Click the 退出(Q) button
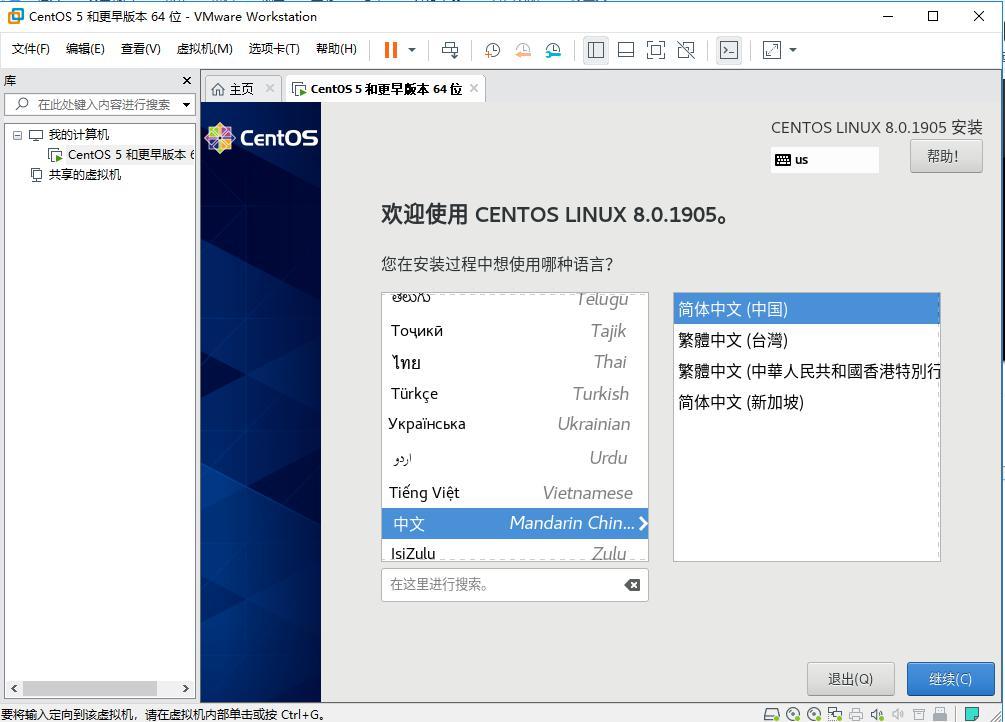 click(x=851, y=679)
